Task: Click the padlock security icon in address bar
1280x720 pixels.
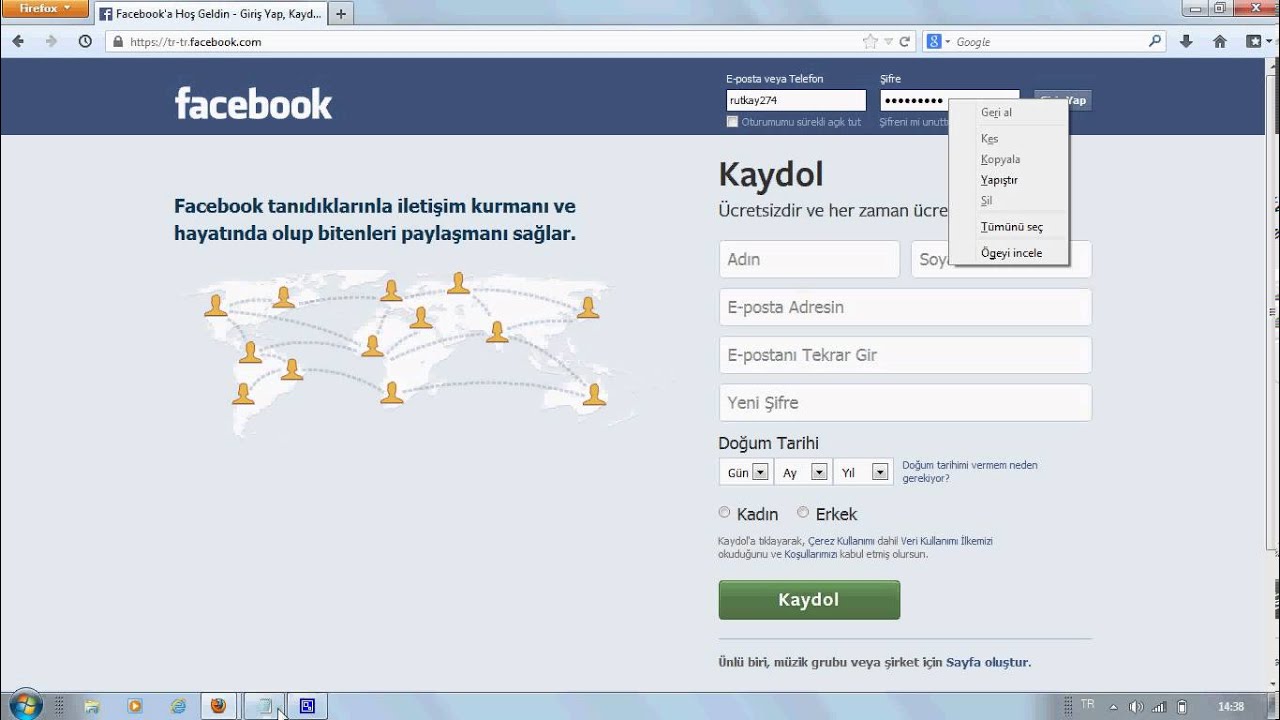Action: (118, 42)
